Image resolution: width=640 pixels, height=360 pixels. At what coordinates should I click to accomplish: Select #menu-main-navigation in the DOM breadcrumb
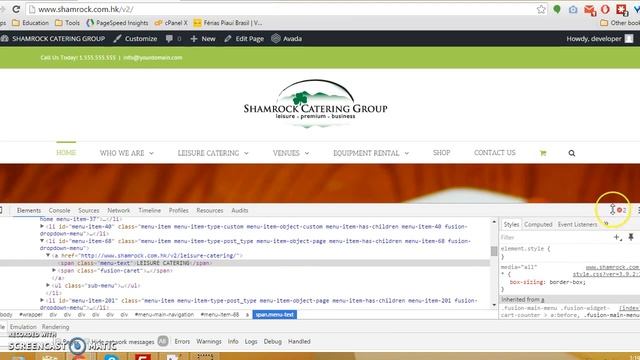[164, 315]
